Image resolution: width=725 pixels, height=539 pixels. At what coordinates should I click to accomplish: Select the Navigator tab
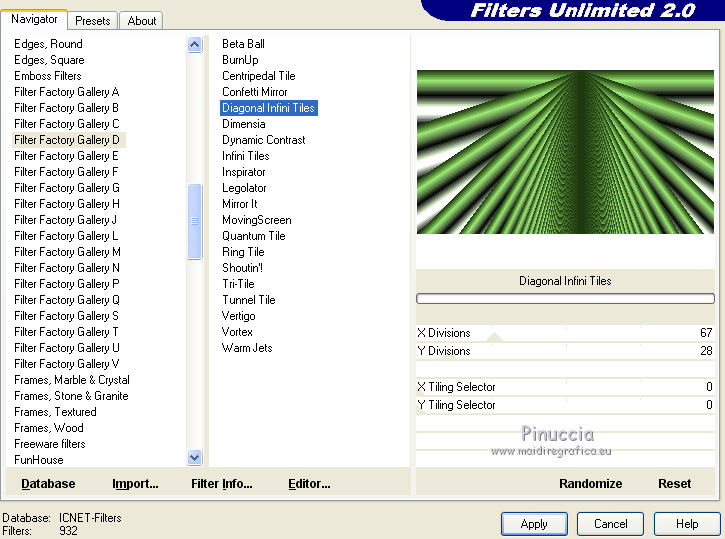pyautogui.click(x=34, y=19)
